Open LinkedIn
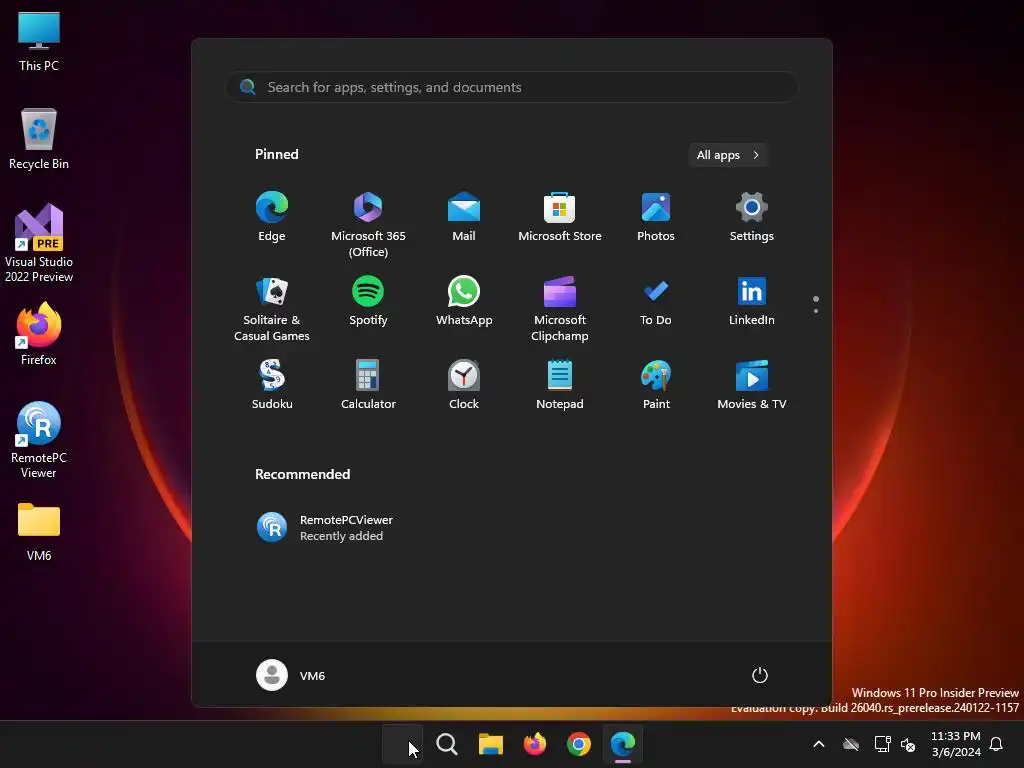 point(752,302)
